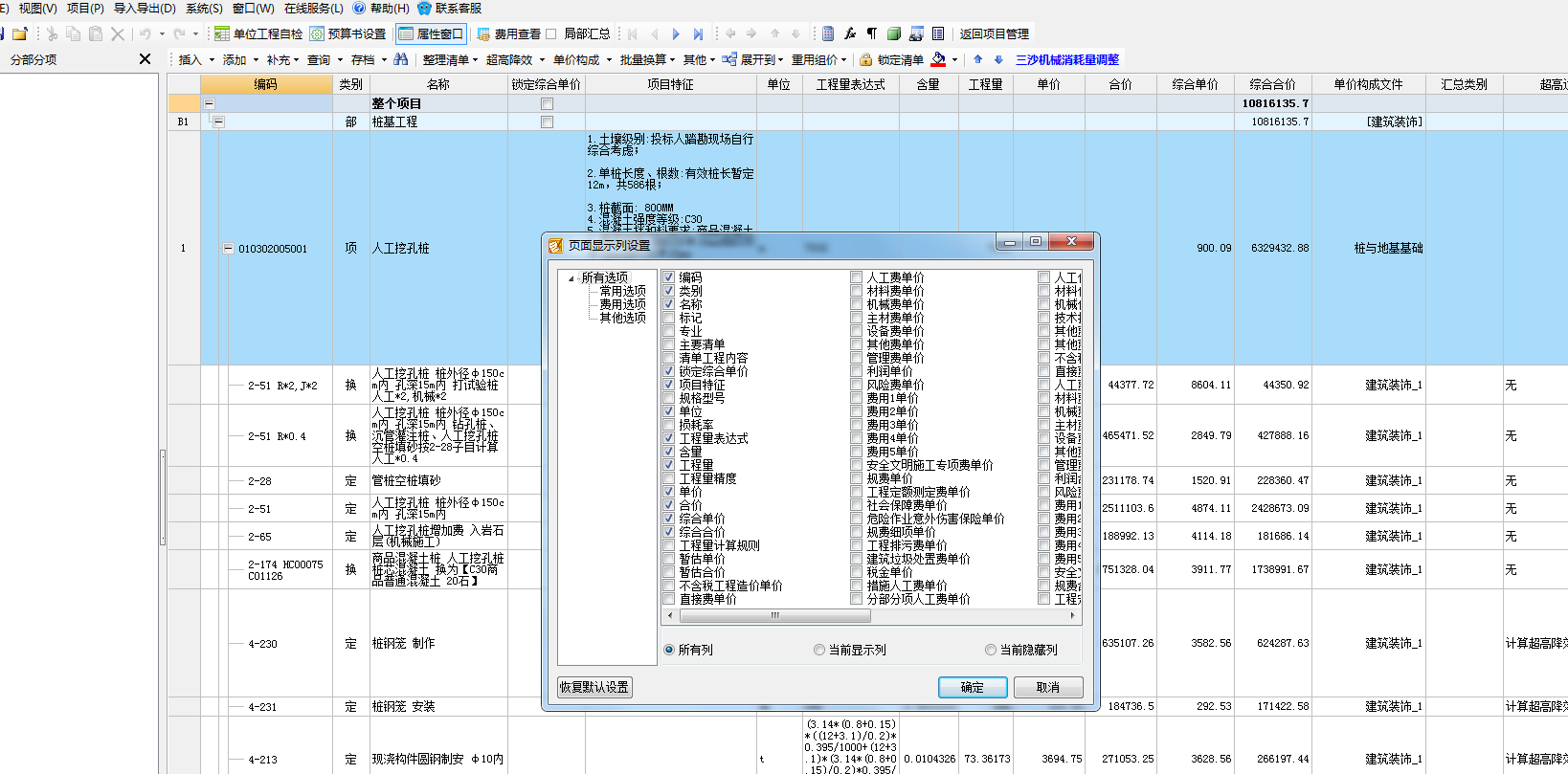The height and width of the screenshot is (774, 1568).
Task: Click the binoculars find icon
Action: pos(401,59)
